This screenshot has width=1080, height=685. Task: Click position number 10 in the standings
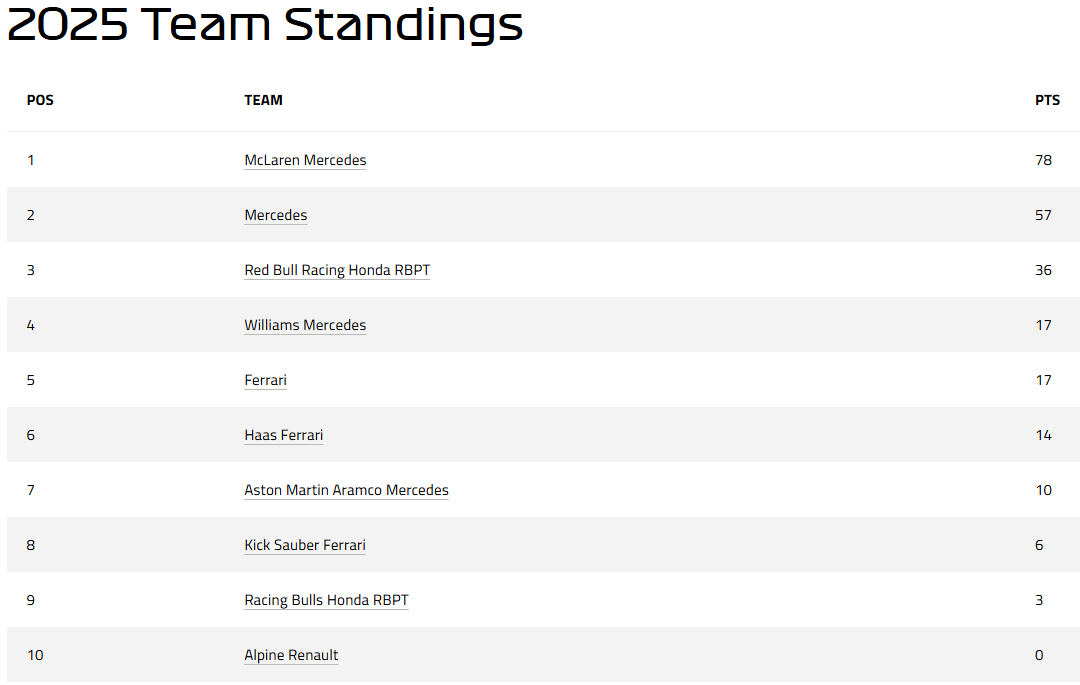[x=35, y=655]
